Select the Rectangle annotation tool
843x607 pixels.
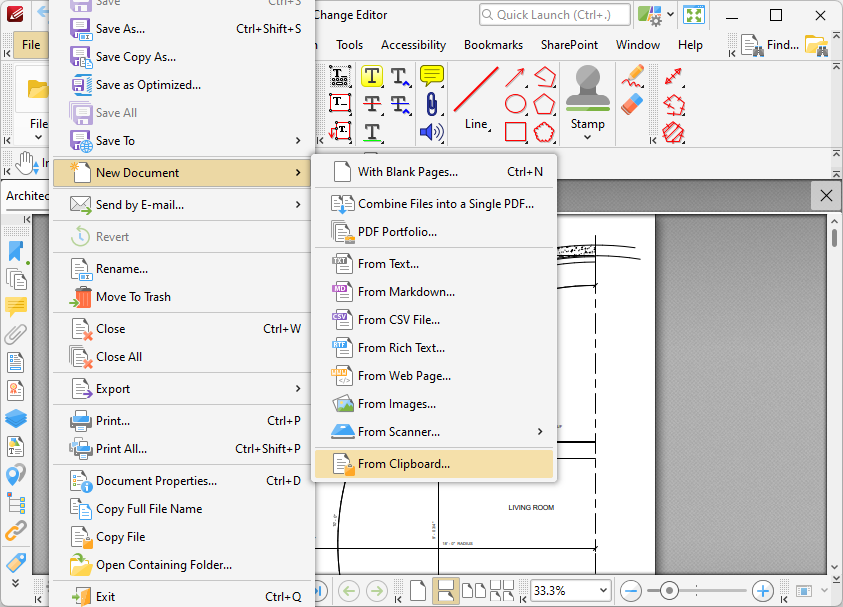coord(517,131)
